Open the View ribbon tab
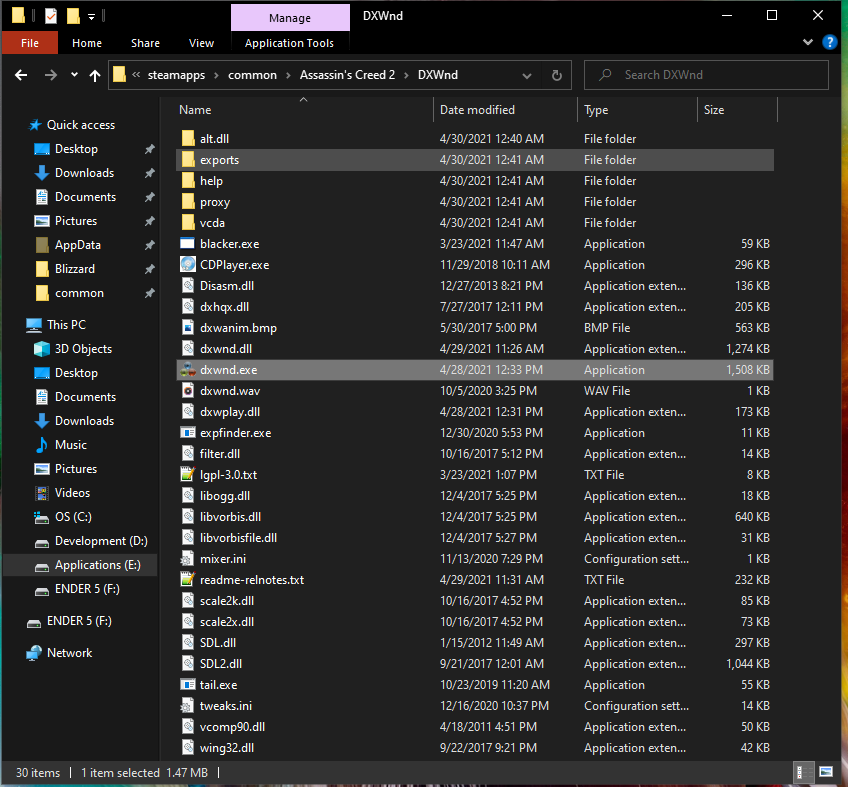This screenshot has width=848, height=787. point(201,43)
